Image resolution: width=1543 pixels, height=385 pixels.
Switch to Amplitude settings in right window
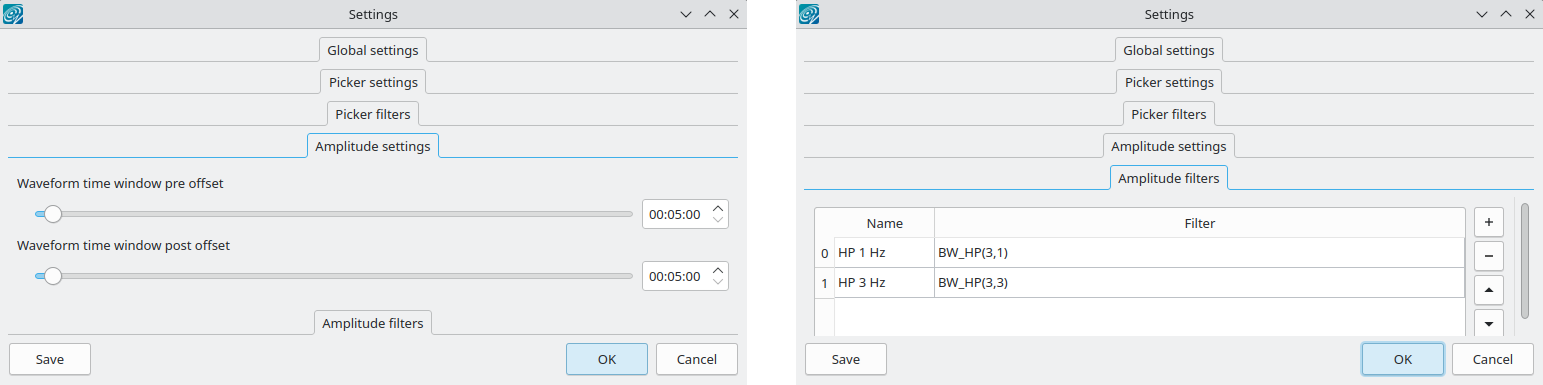[x=1169, y=146]
